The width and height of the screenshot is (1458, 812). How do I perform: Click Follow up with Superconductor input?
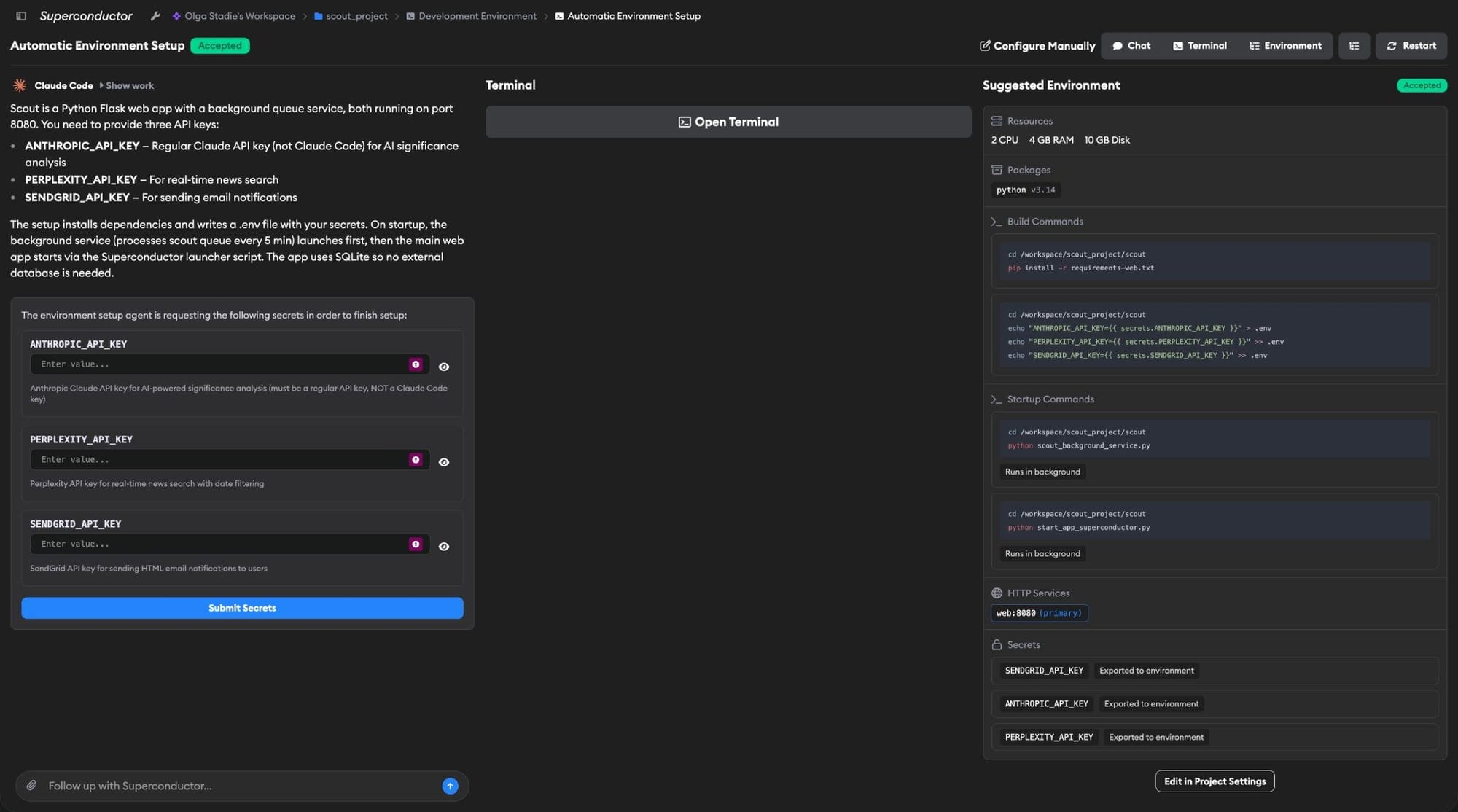(x=241, y=786)
